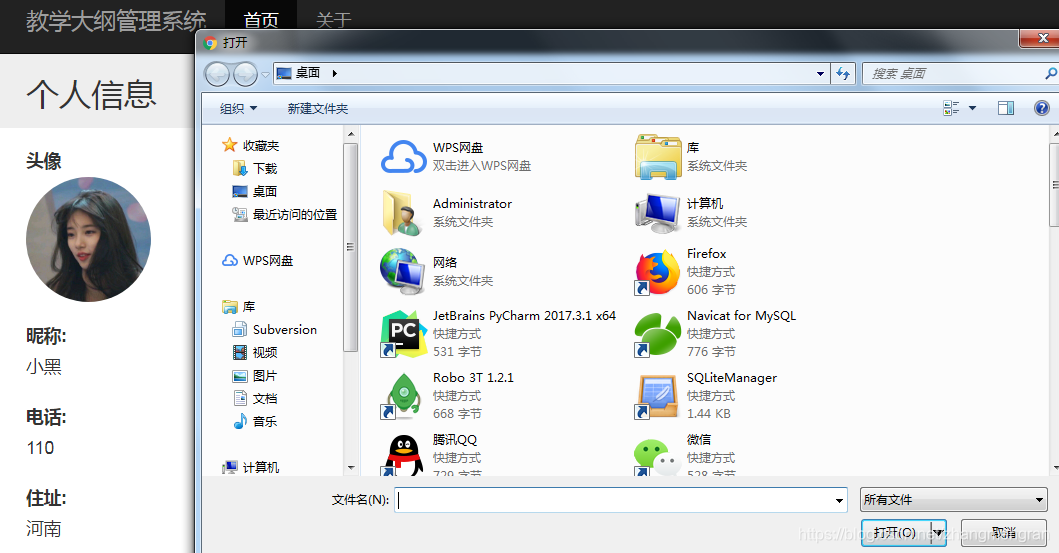Change view using the view icon
This screenshot has width=1059, height=553.
pos(951,108)
